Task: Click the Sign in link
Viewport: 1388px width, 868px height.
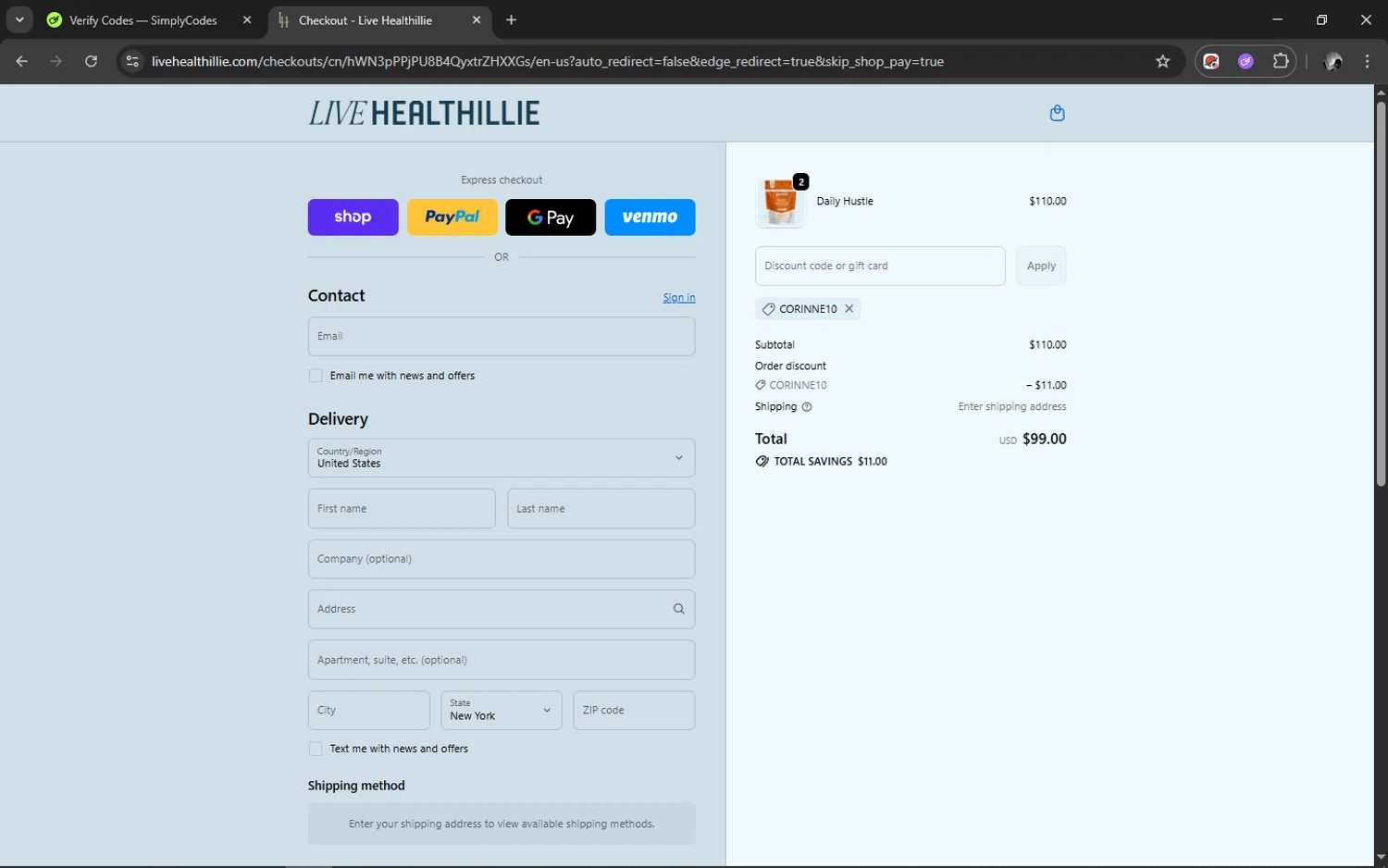Action: [x=678, y=298]
